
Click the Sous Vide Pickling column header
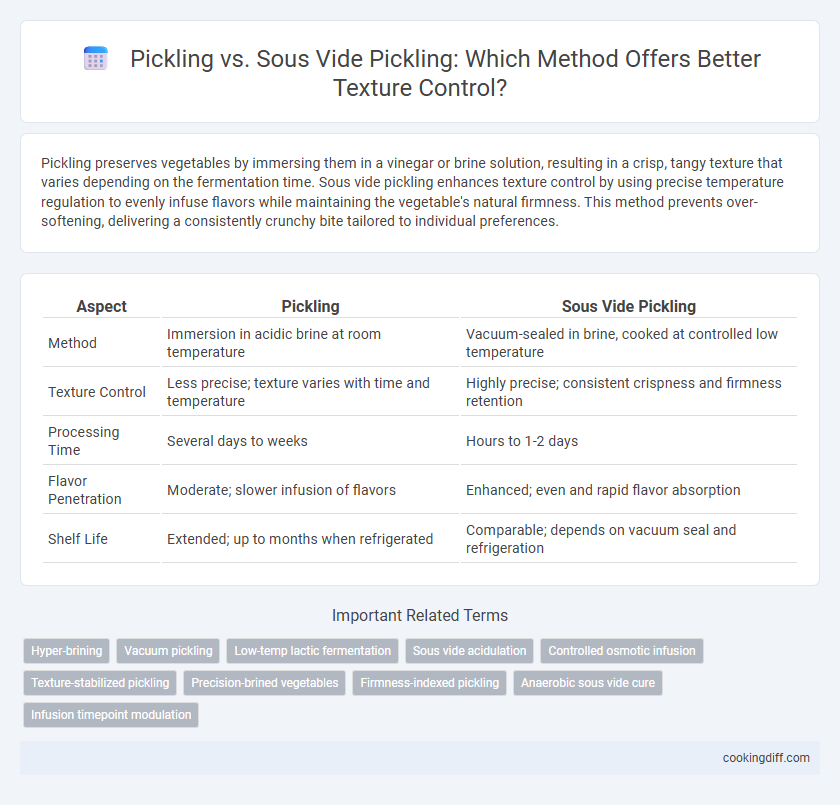[628, 306]
